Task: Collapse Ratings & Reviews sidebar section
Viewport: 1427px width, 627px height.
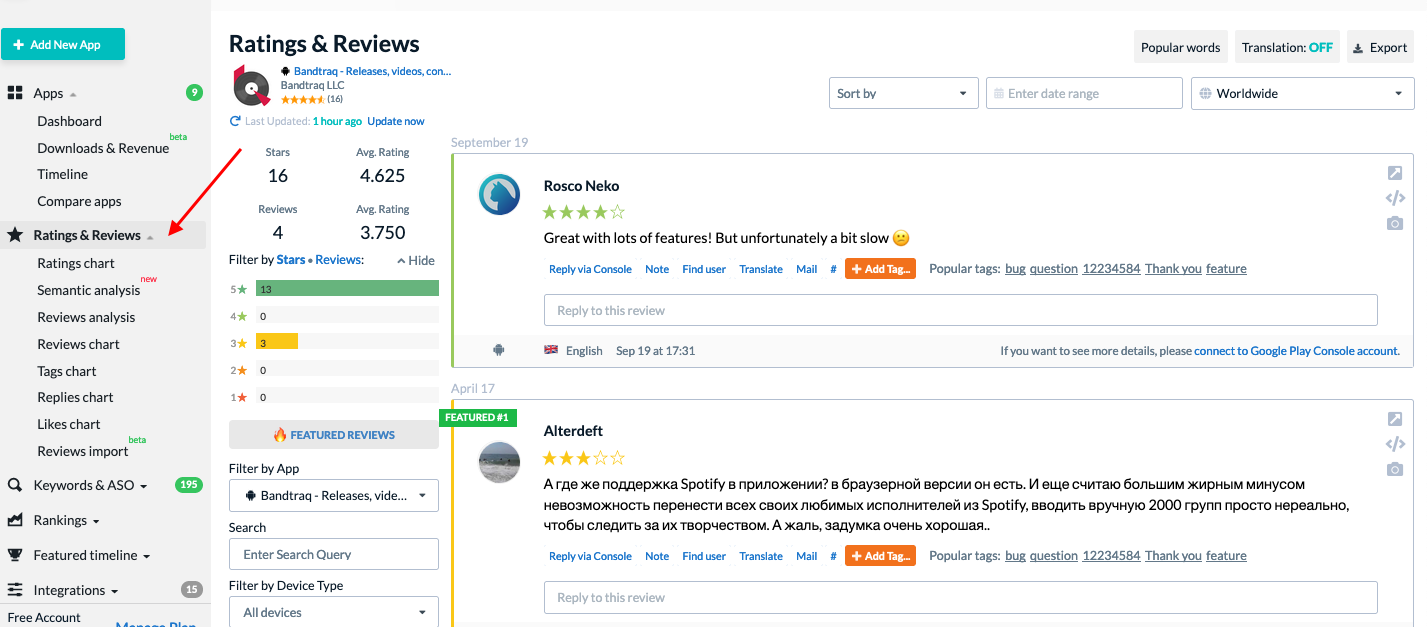Action: coord(150,237)
